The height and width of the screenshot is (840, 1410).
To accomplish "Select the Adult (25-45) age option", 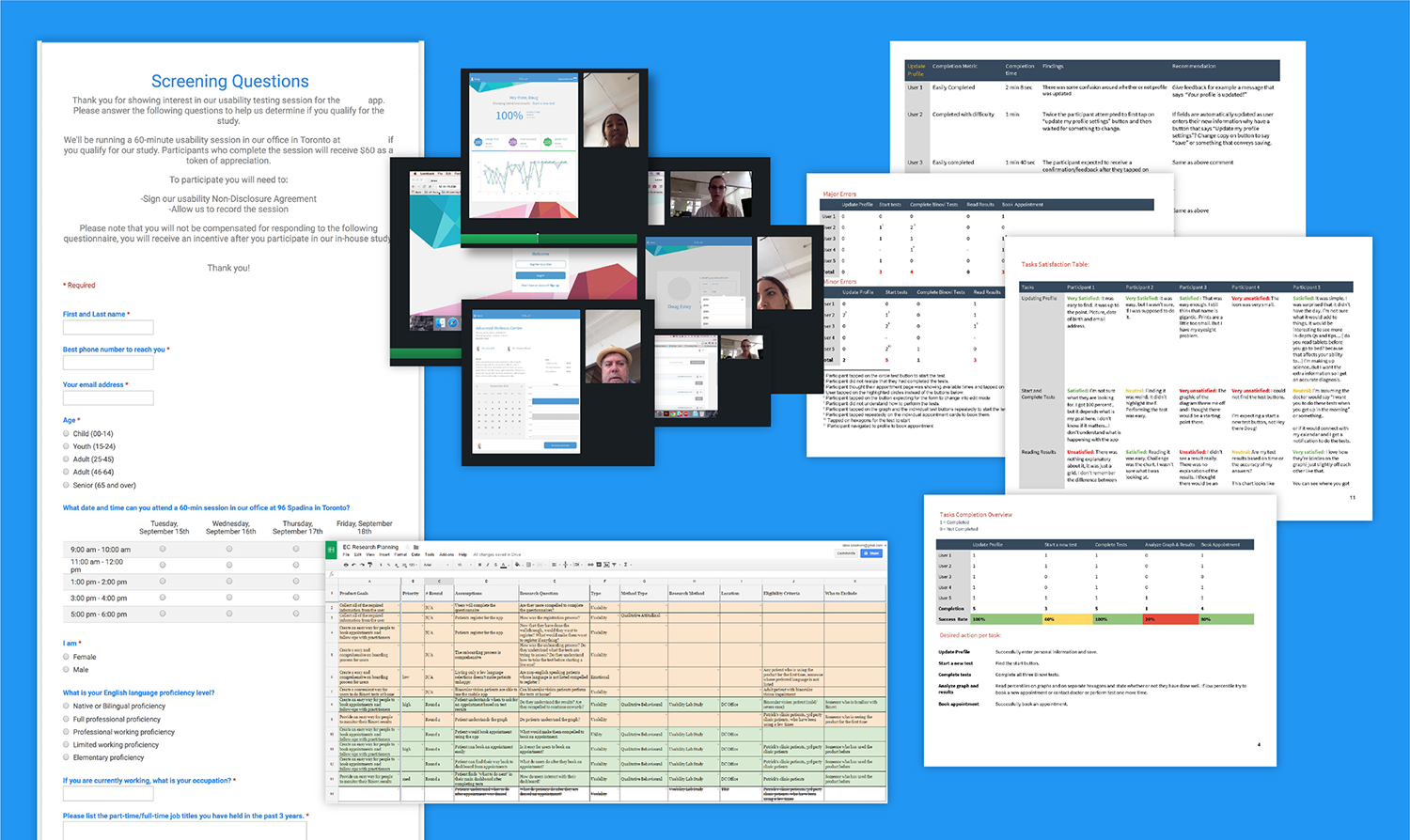I will pos(67,459).
